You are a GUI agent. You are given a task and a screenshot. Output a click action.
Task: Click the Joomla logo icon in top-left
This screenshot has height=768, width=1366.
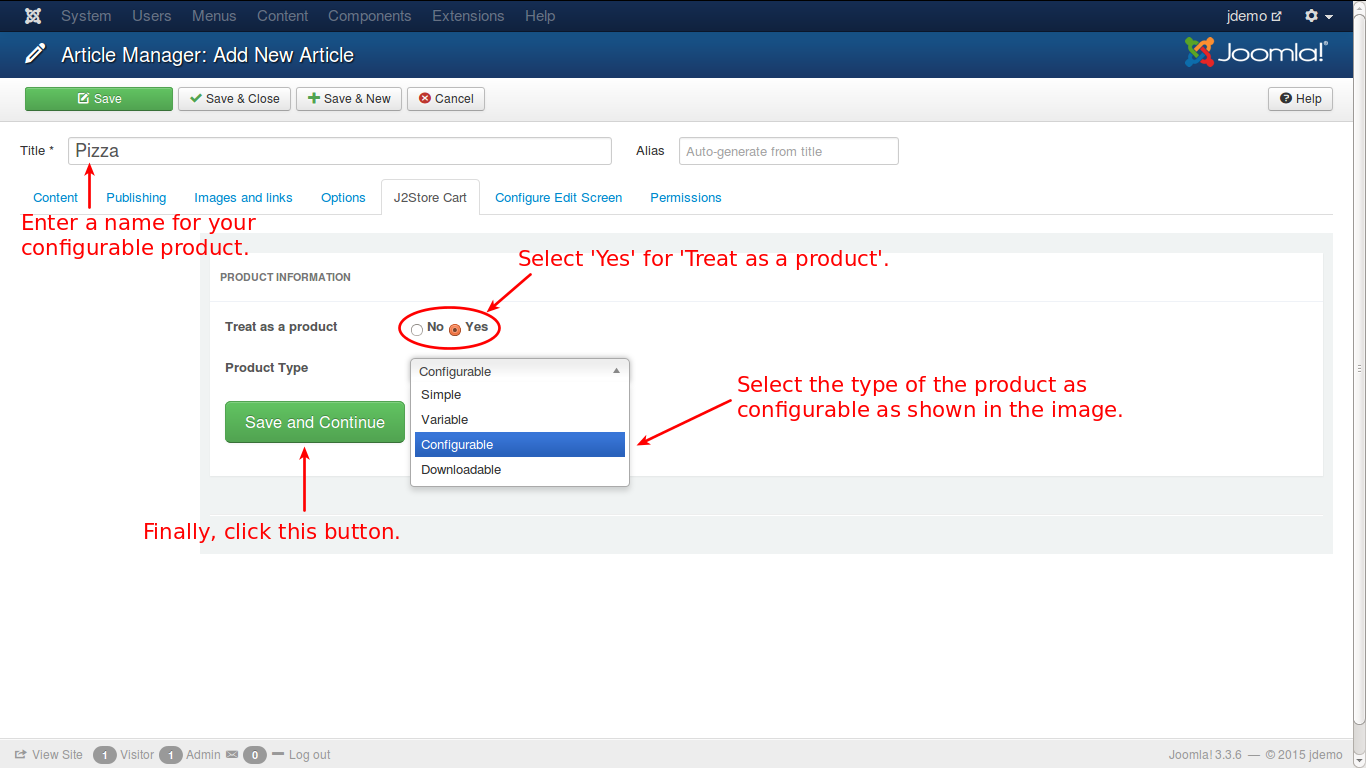(x=33, y=16)
